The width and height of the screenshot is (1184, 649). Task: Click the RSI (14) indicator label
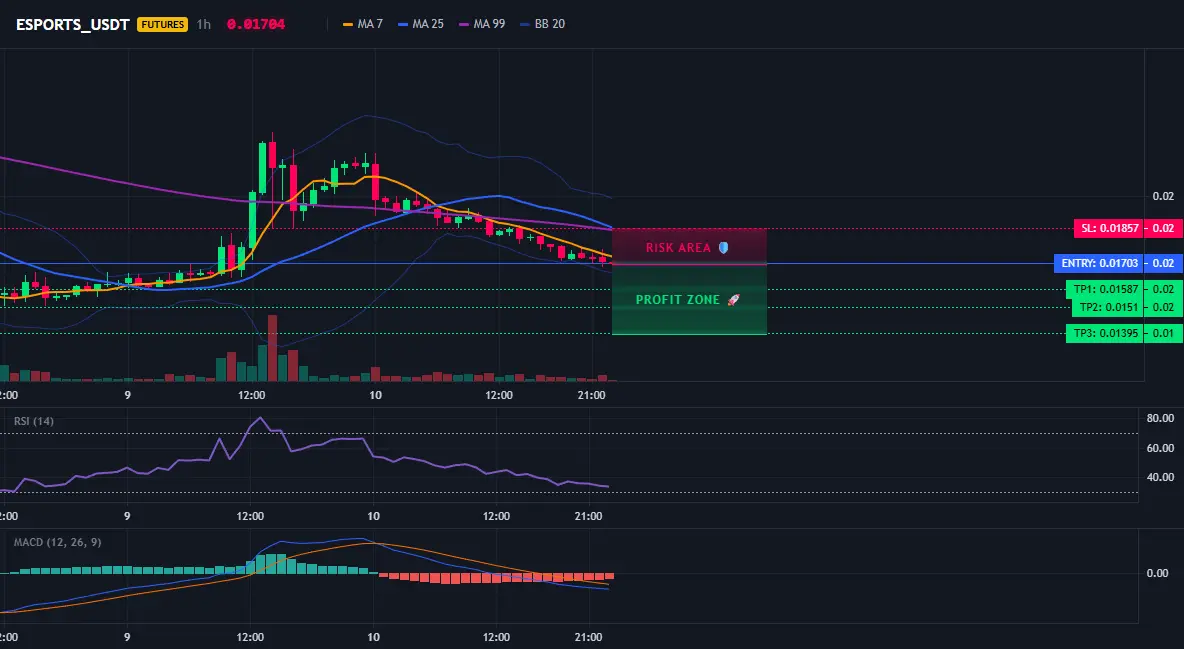[34, 421]
